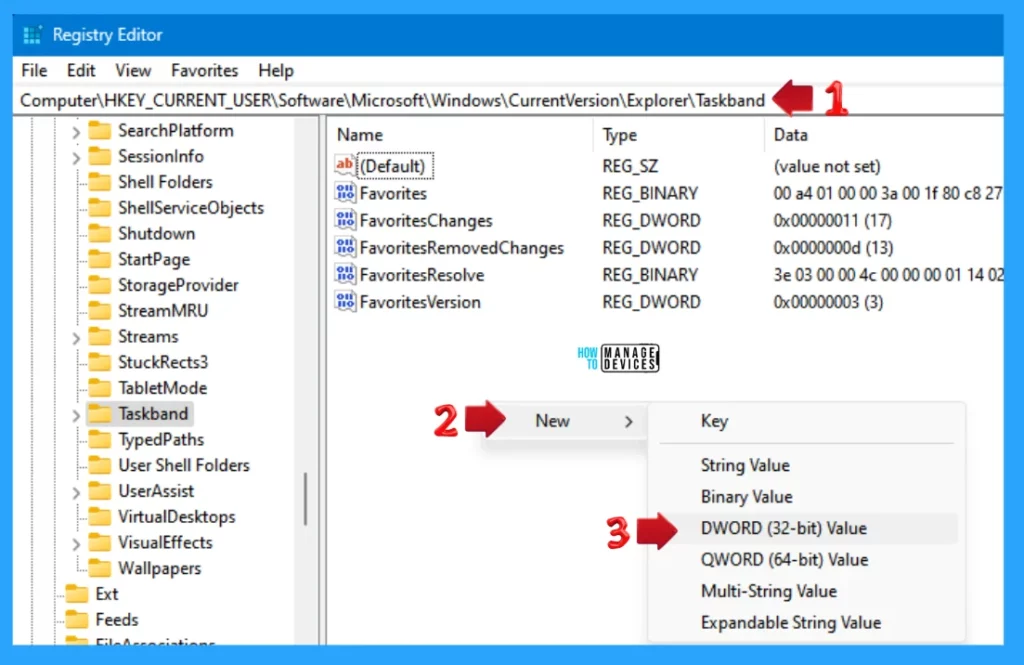Select the (Default) string value icon
Screen dimensions: 1024x665
(345, 165)
